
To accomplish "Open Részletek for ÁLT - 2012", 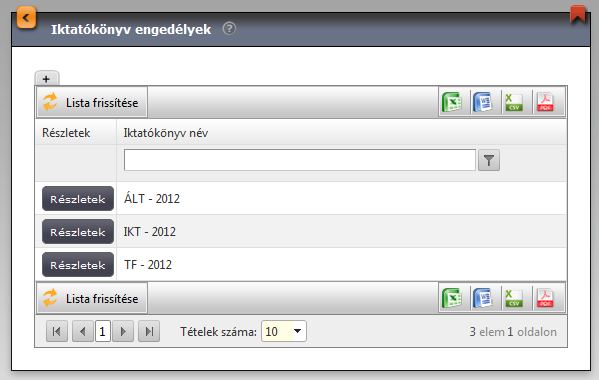I will coord(78,199).
